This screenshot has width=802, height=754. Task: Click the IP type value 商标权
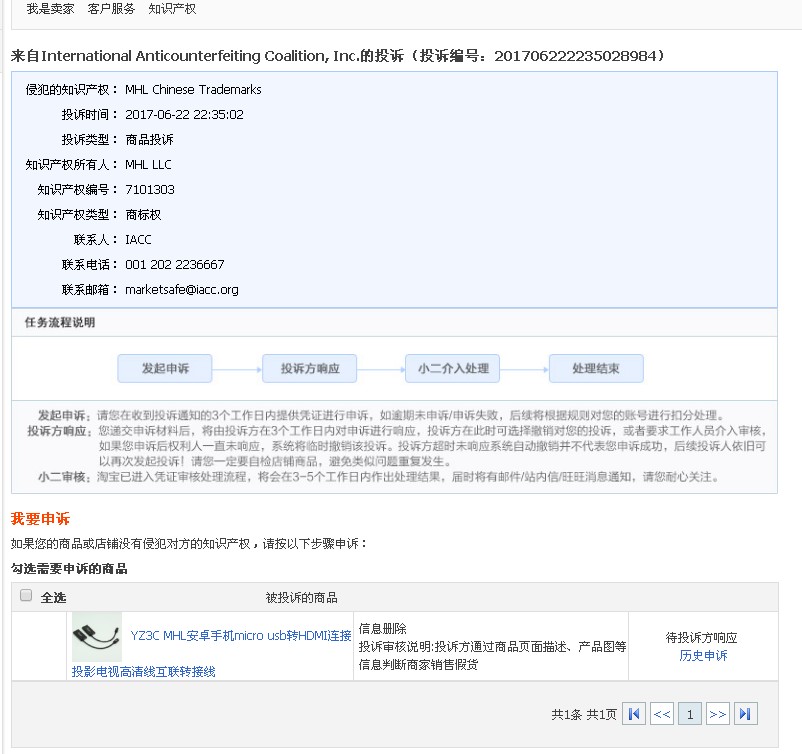[x=143, y=214]
